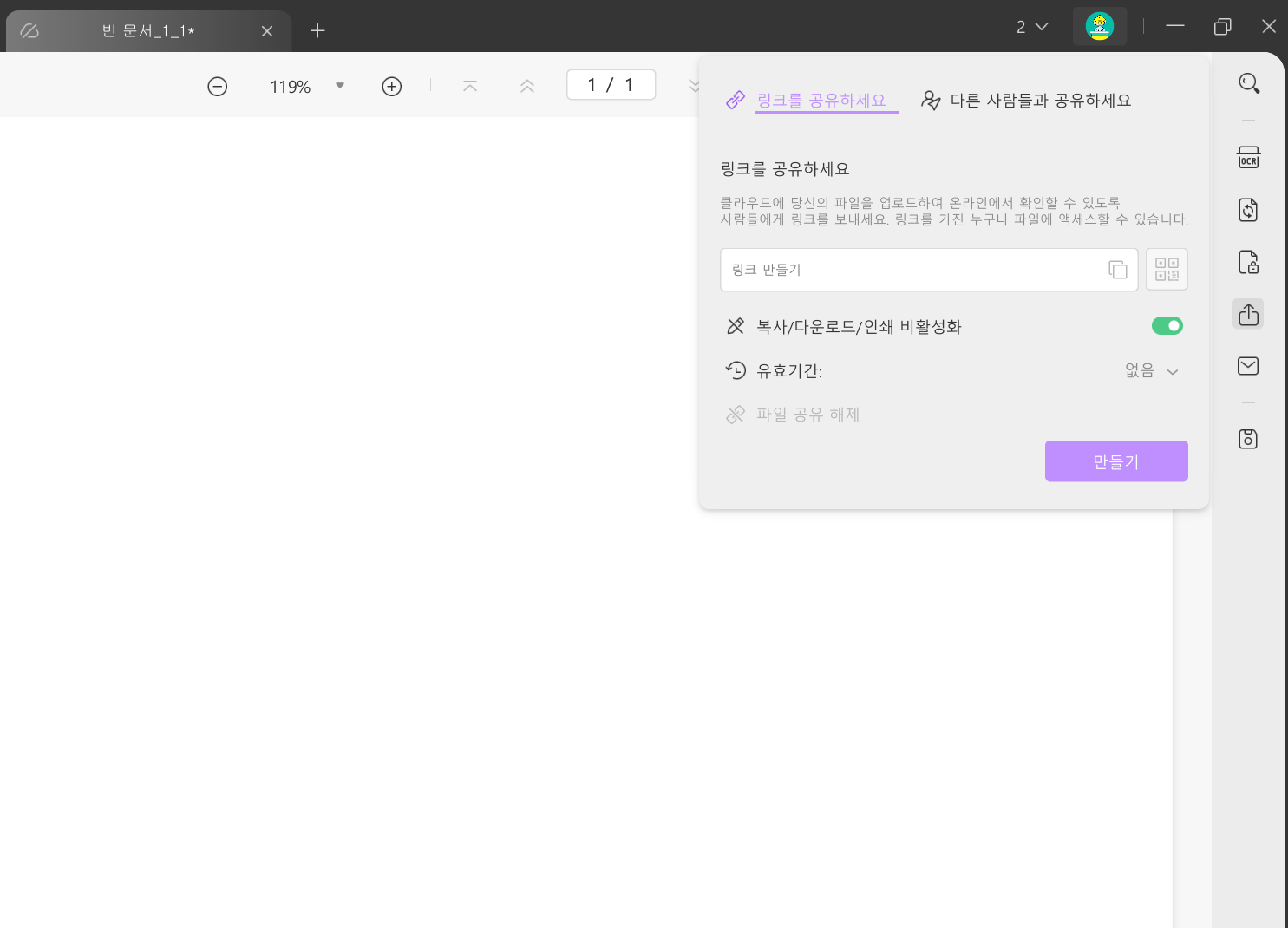Click the 링크 만들기 link field
The height and width of the screenshot is (928, 1288).
click(x=929, y=270)
